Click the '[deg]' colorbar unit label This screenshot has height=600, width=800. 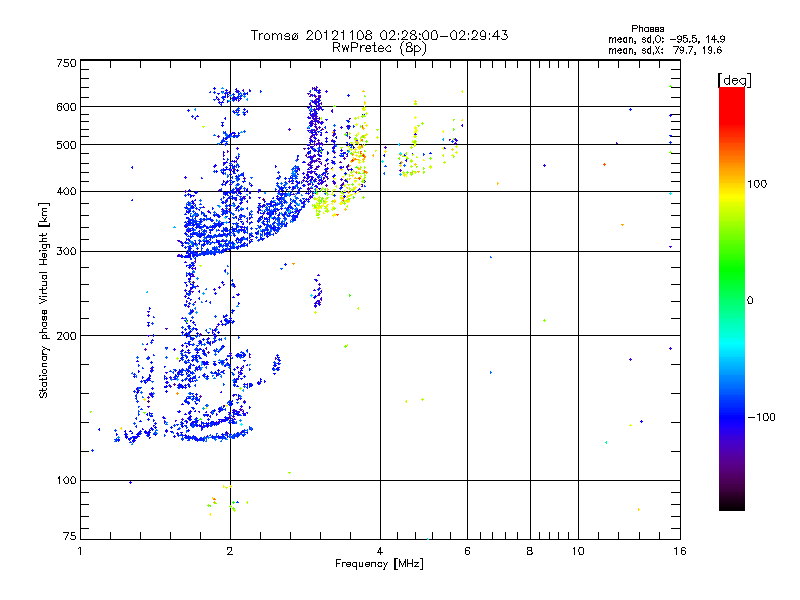(734, 80)
